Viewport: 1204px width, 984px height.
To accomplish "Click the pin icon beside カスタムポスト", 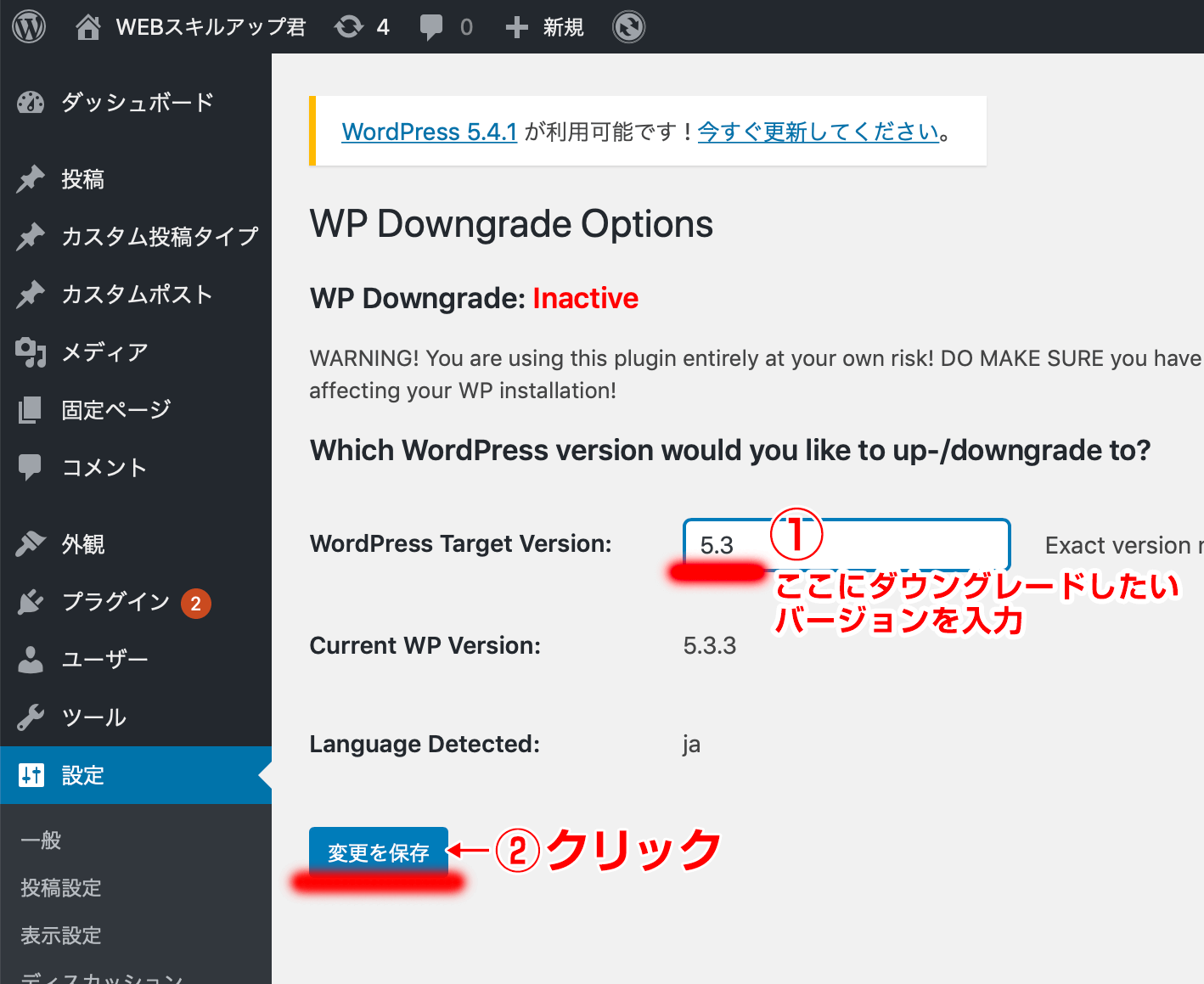I will pos(31,295).
